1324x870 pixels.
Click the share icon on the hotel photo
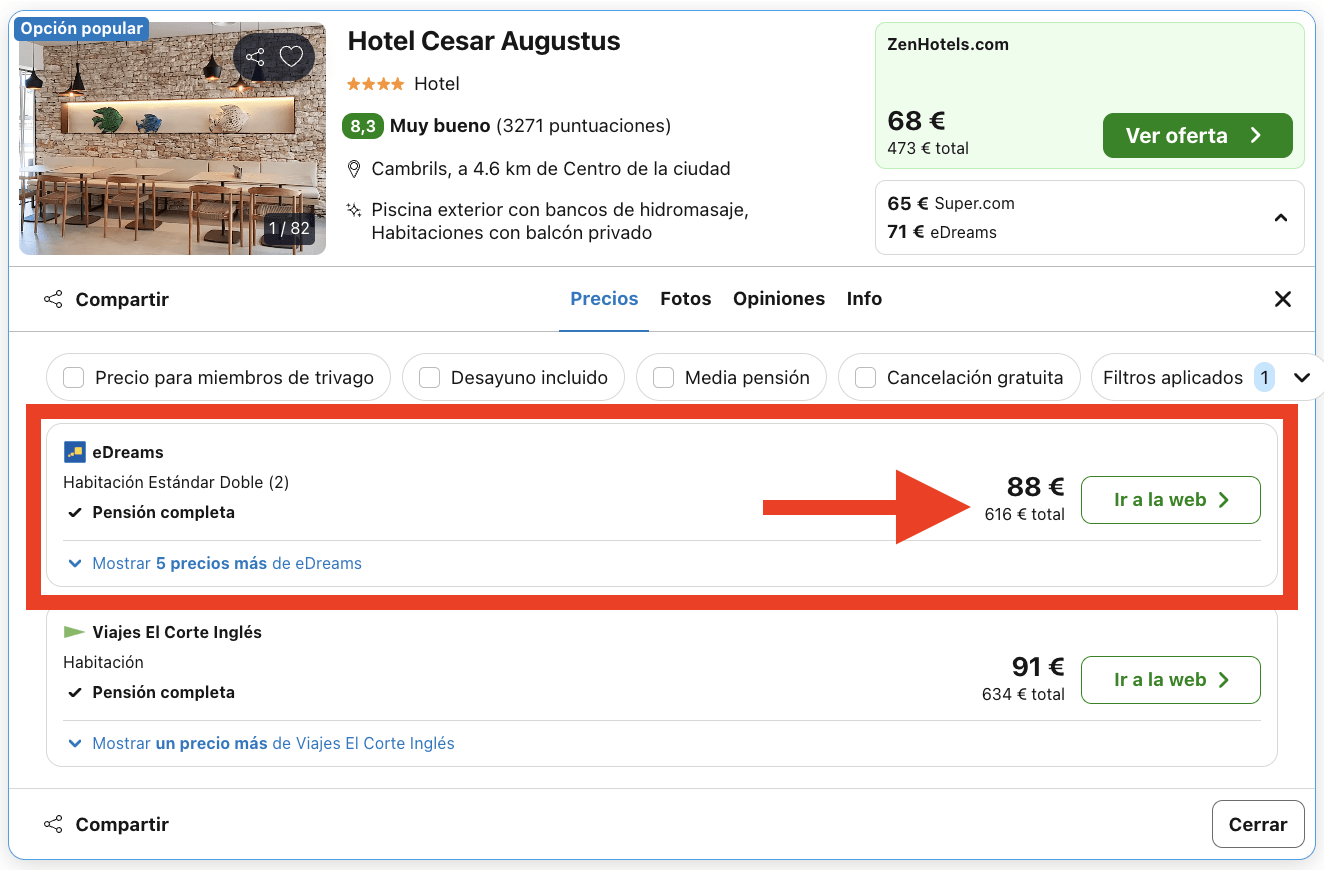click(x=256, y=57)
